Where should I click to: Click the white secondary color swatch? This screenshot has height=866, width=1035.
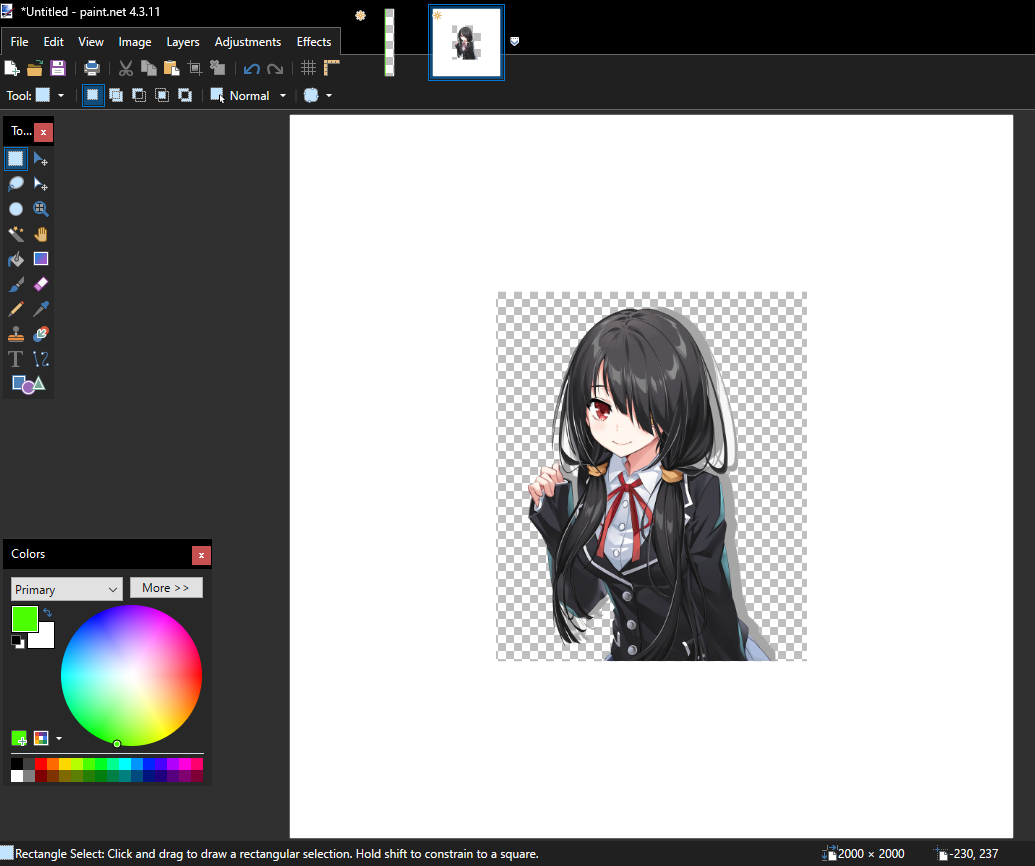[44, 638]
